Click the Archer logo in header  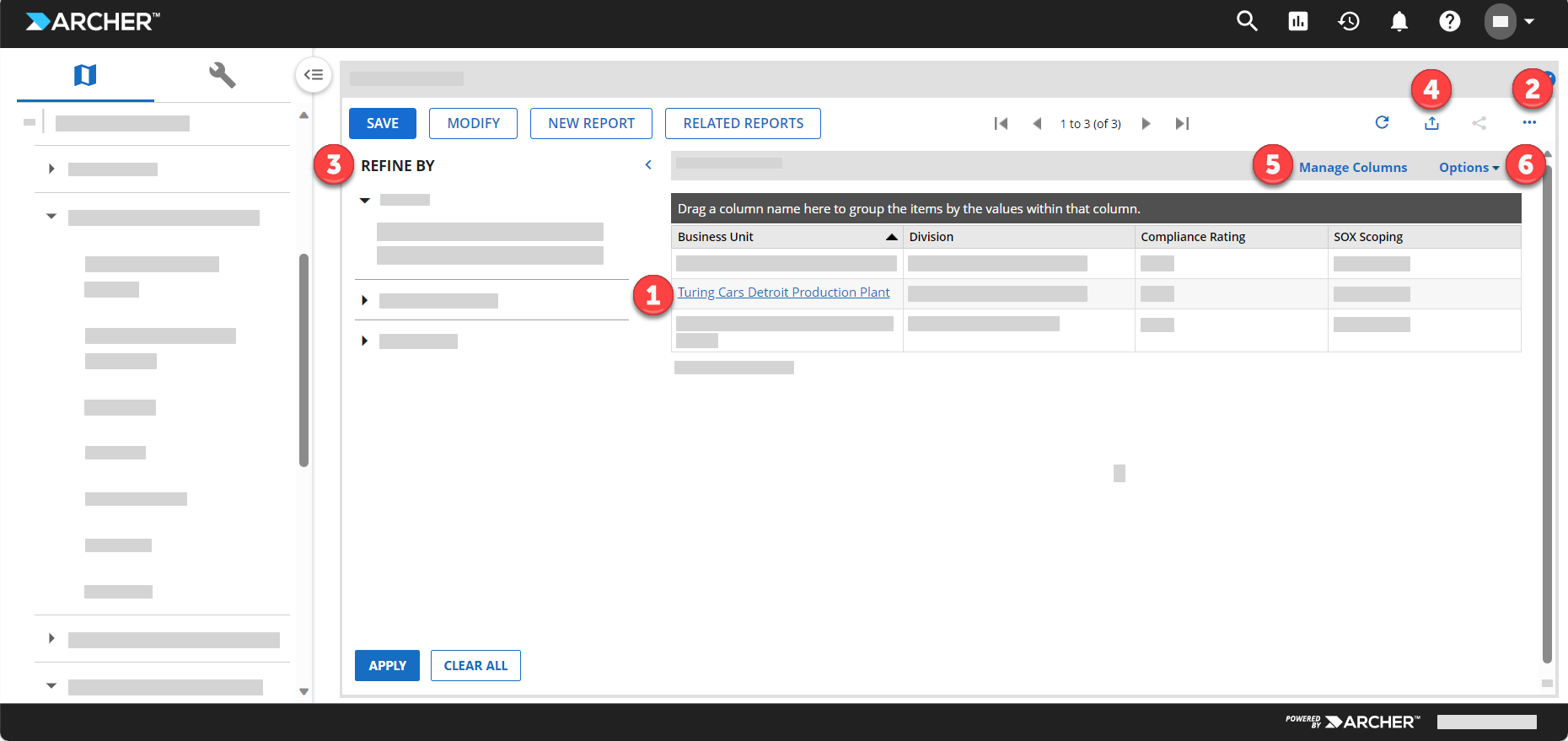pyautogui.click(x=93, y=21)
